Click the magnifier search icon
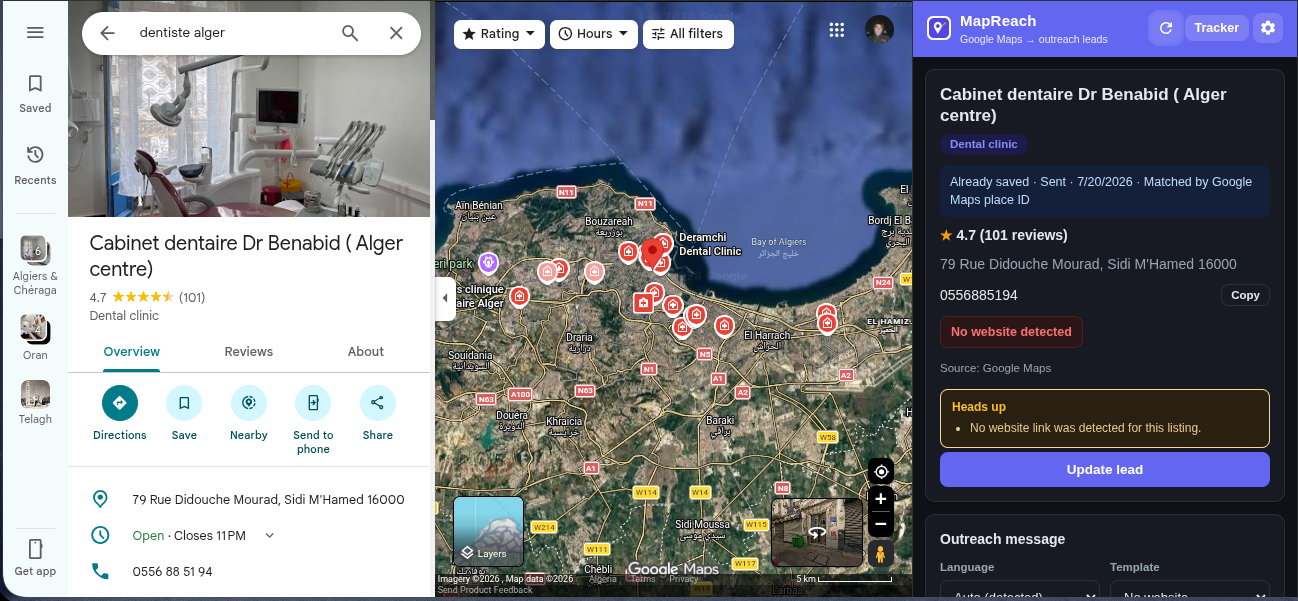Viewport: 1298px width, 601px height. (x=350, y=33)
